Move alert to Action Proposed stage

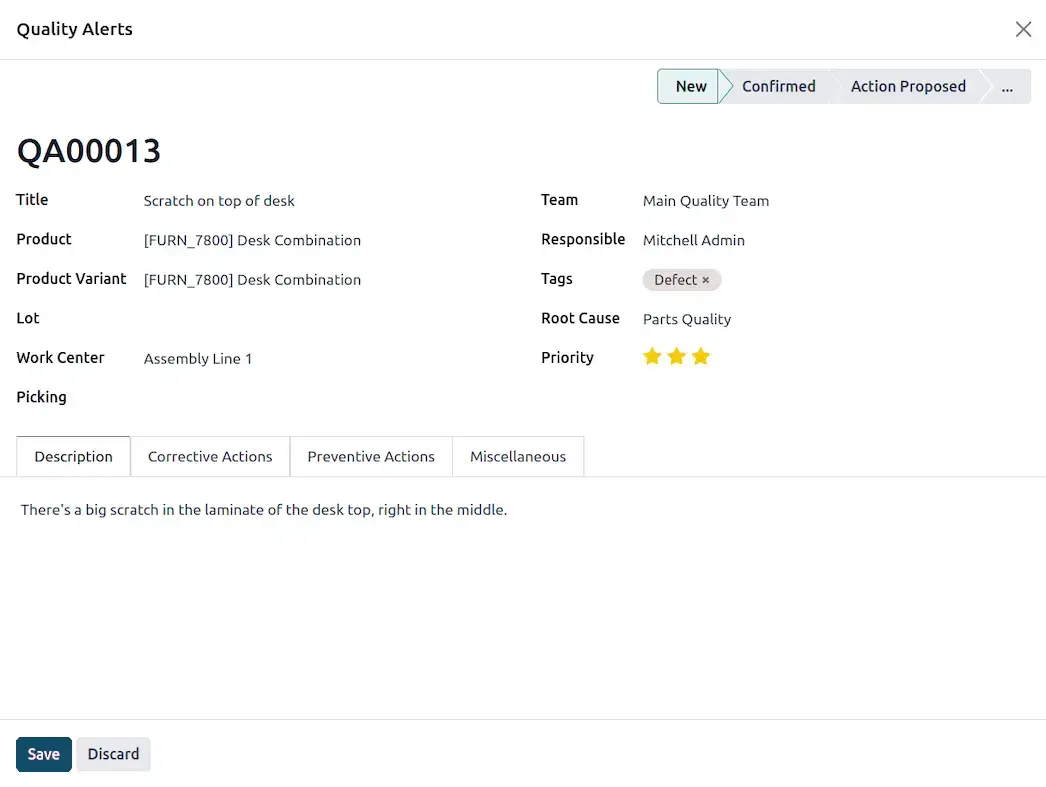(x=907, y=87)
